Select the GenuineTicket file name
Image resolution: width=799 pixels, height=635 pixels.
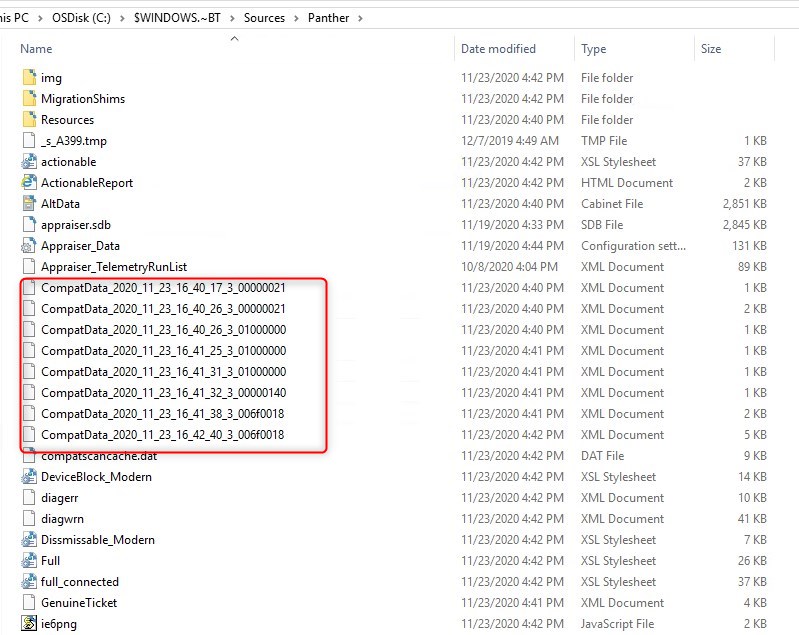click(x=79, y=602)
